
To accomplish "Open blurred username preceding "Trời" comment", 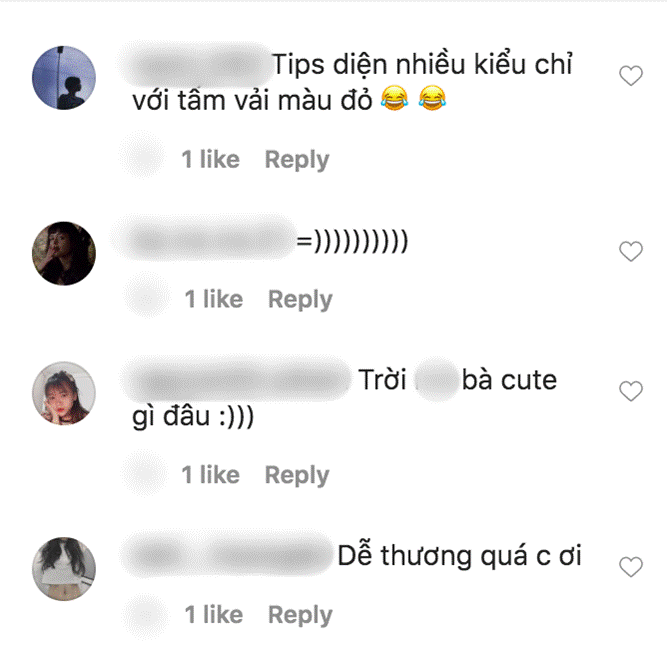I will pos(238,380).
